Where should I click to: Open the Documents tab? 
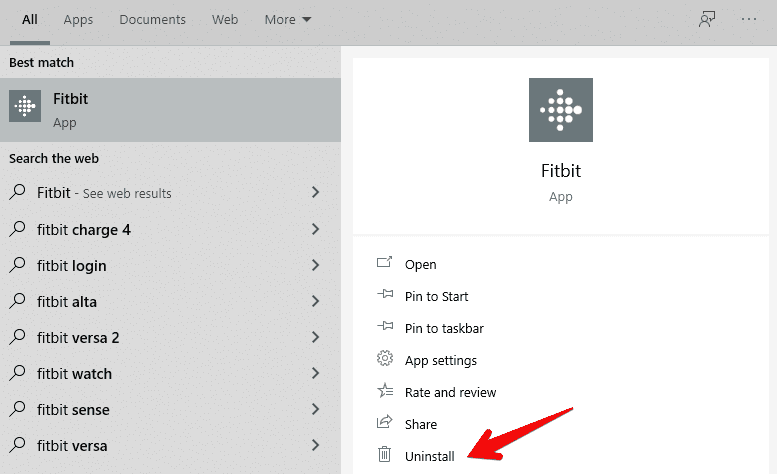tap(152, 20)
